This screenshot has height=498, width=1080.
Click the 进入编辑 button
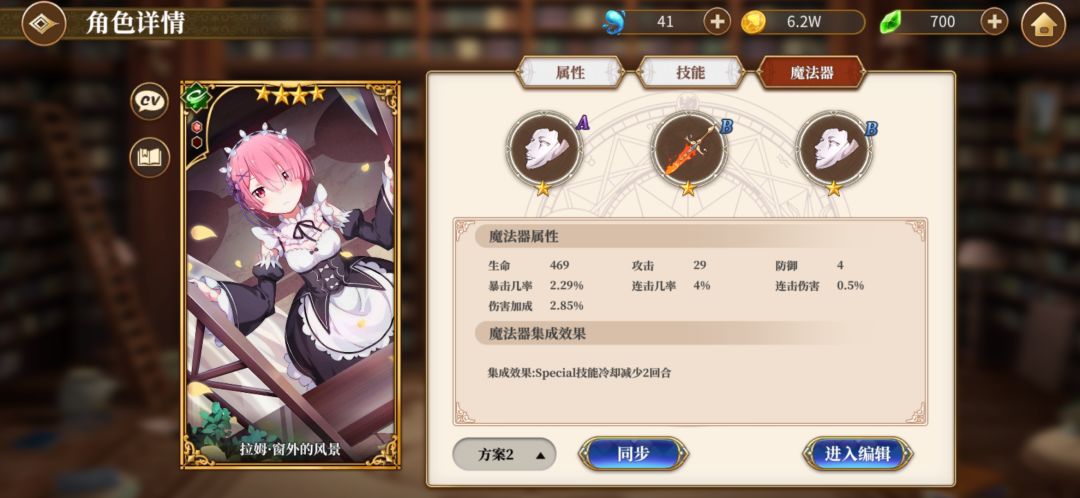tap(858, 454)
